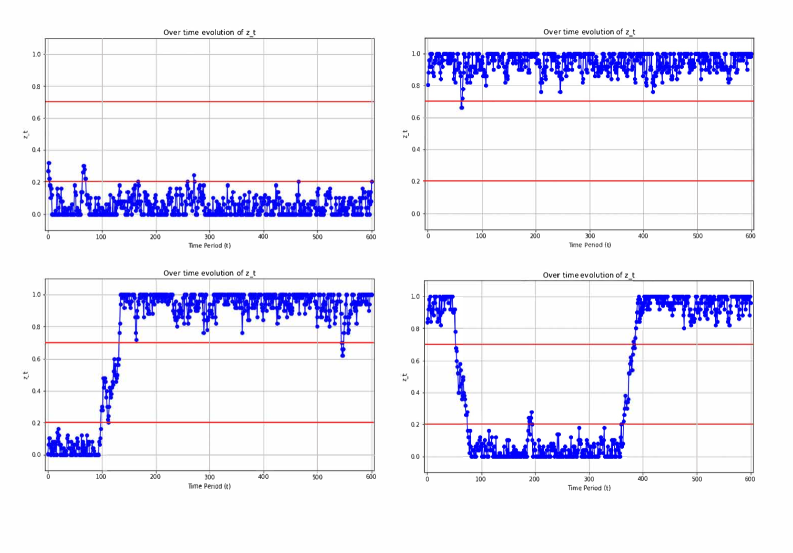
Task: Click y-axis tick '0.8' on bottom-left plot
Action: pos(36,327)
